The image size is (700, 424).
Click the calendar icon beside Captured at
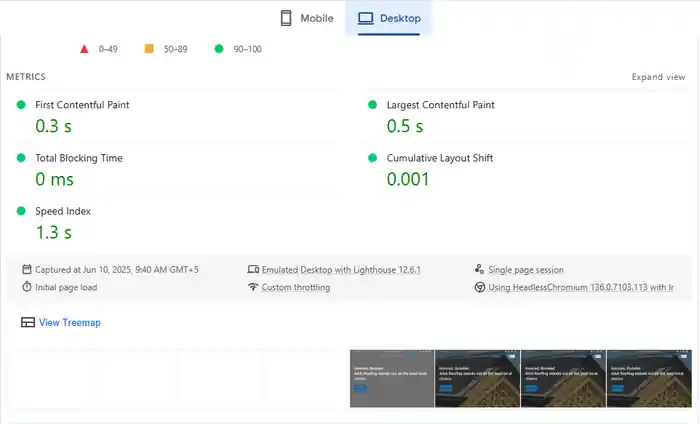coord(27,270)
